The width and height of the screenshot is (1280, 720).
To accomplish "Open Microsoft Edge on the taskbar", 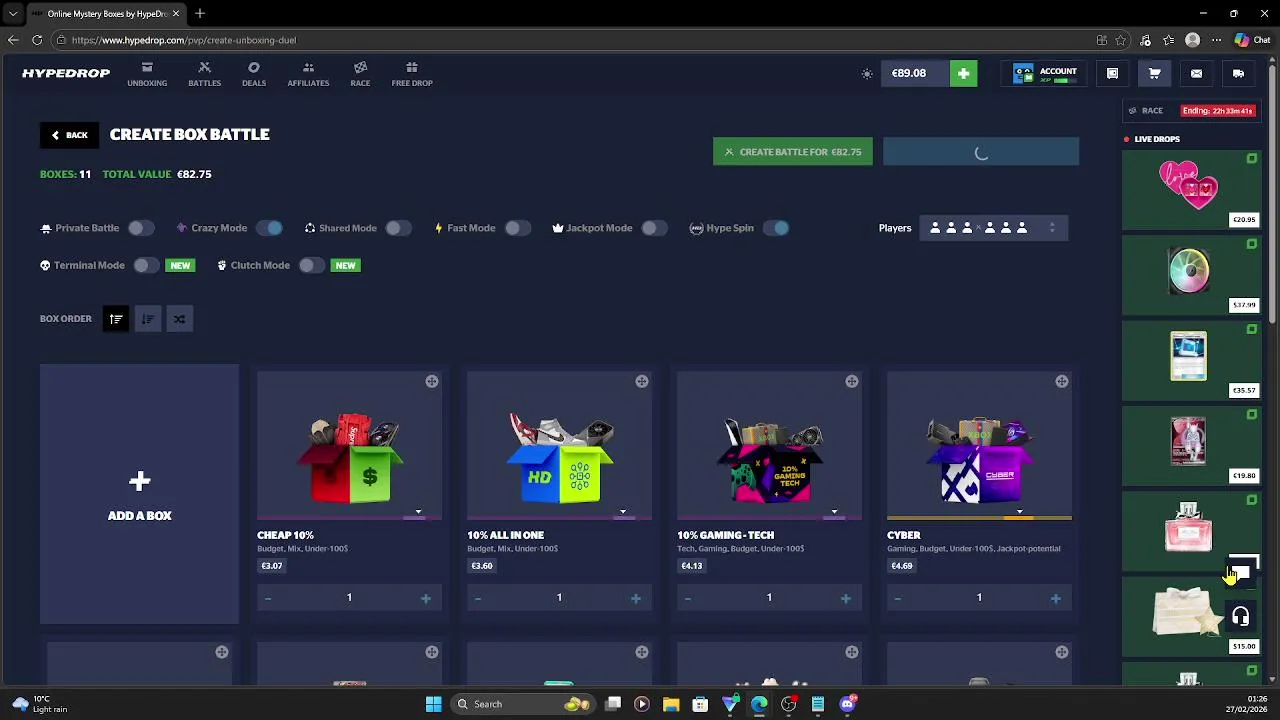I will tap(759, 704).
